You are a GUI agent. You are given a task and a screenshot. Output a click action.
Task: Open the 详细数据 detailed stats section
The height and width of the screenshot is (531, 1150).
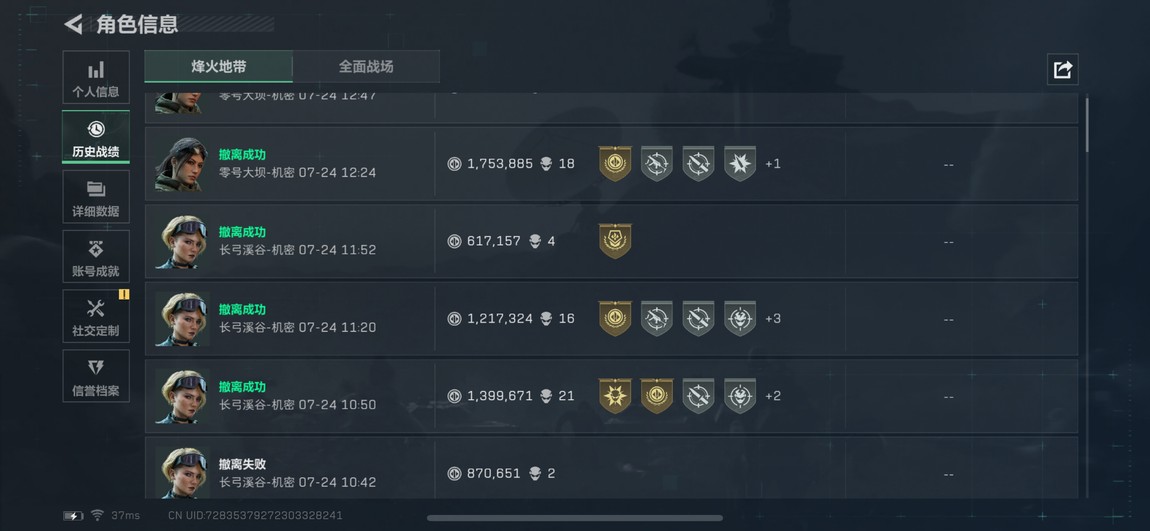click(96, 198)
